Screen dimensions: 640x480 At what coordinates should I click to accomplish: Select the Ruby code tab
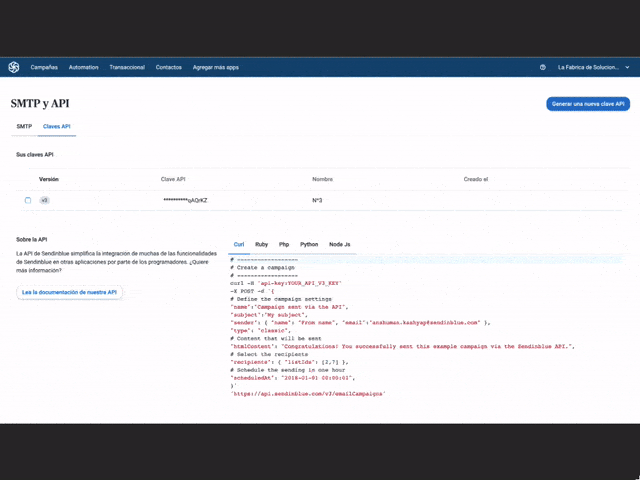pos(261,244)
